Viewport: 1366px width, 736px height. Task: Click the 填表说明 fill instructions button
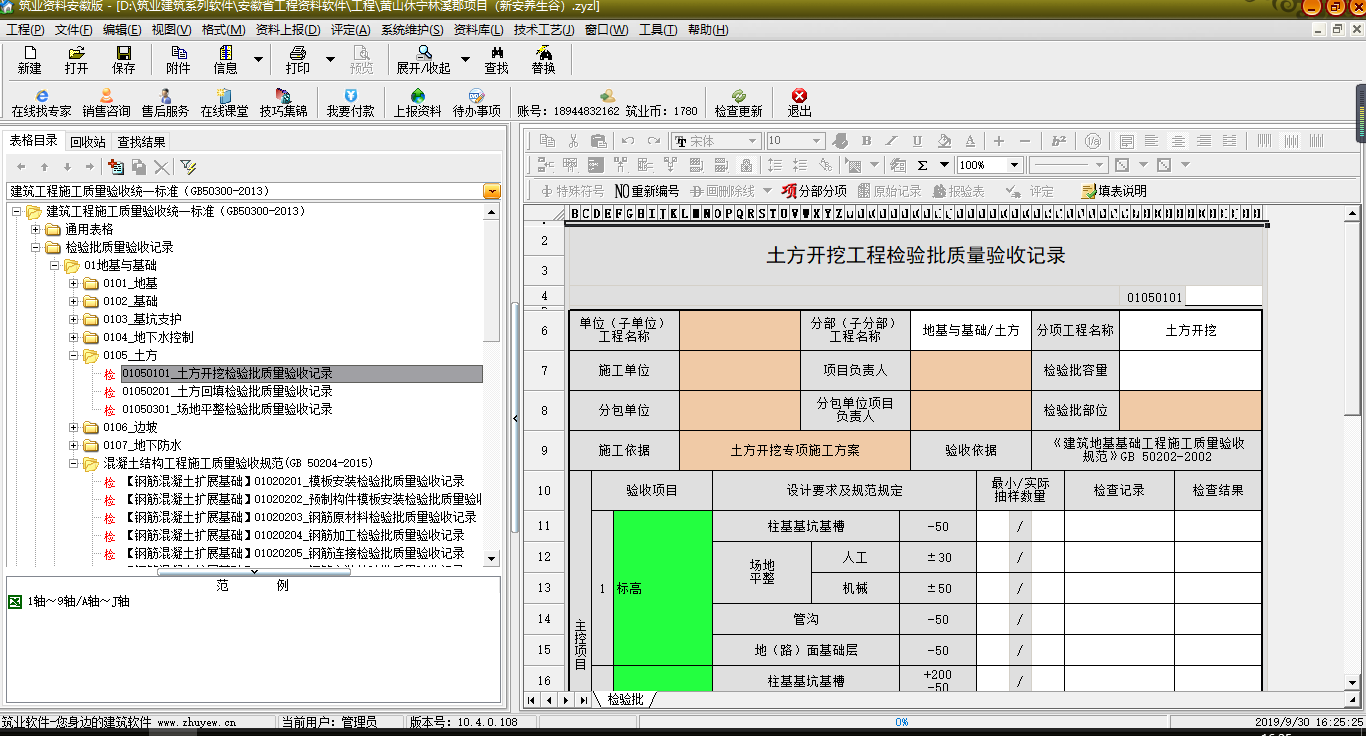(x=1114, y=191)
